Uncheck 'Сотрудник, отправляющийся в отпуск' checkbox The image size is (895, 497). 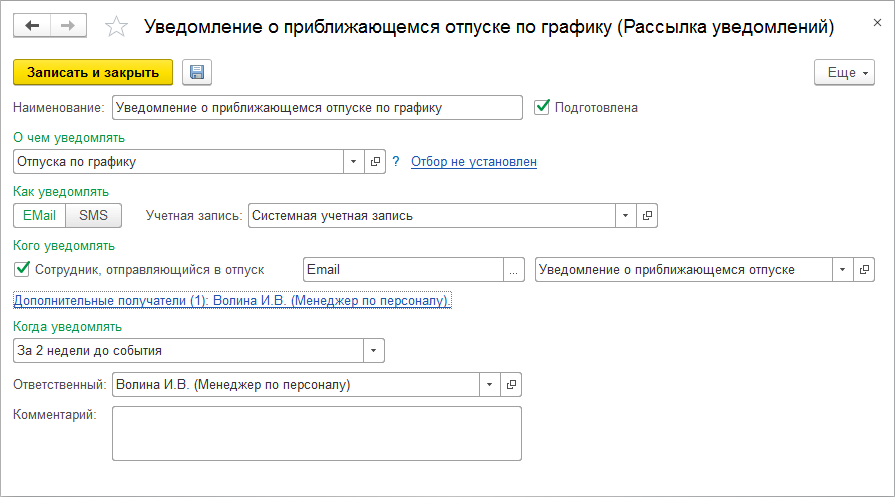22,269
